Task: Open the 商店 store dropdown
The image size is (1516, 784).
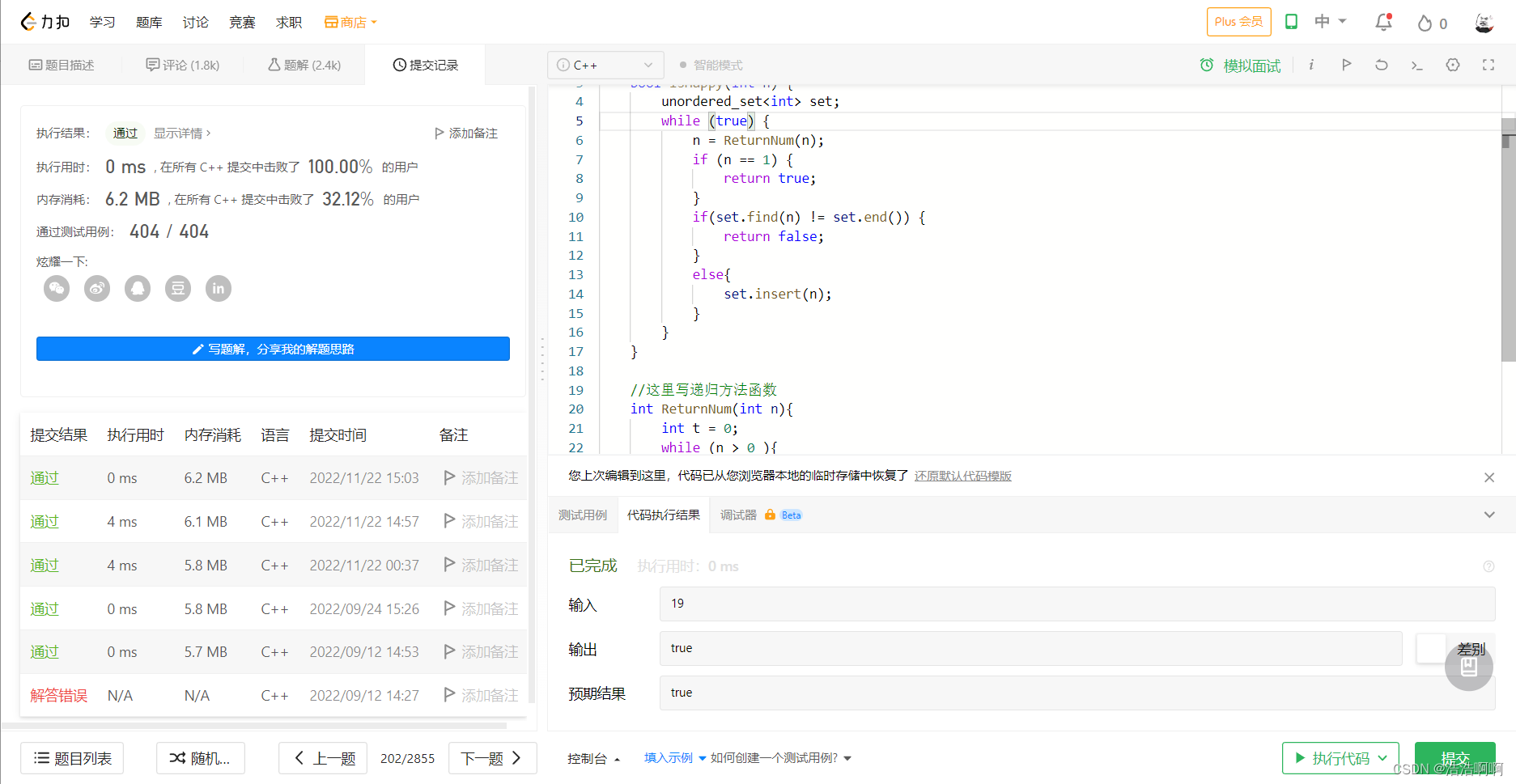Action: click(350, 22)
